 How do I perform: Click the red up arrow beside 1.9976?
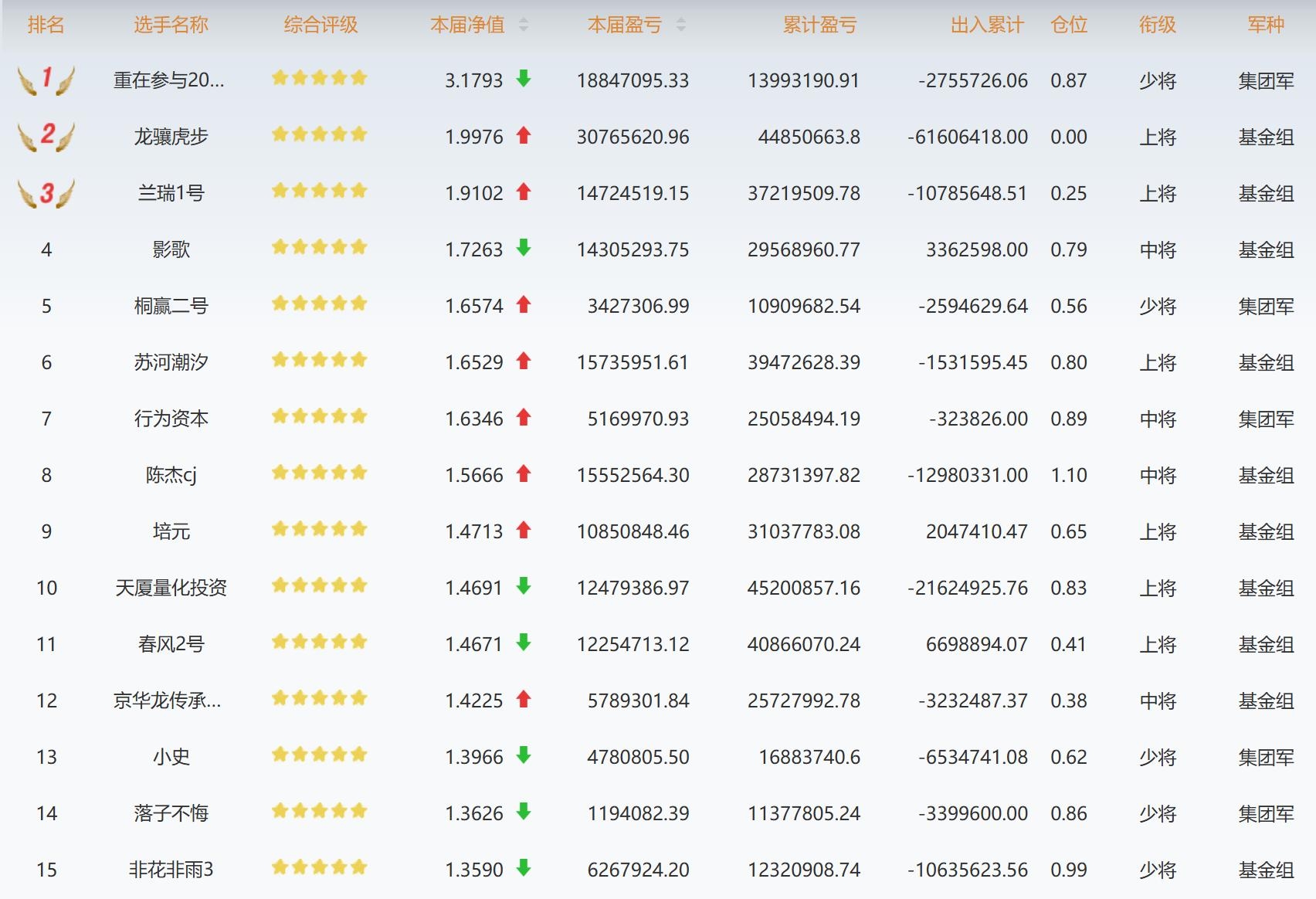524,136
